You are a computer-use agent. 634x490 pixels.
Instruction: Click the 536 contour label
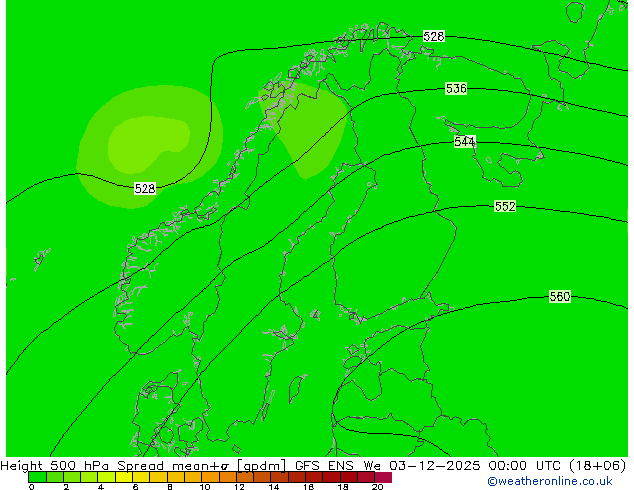tap(456, 89)
